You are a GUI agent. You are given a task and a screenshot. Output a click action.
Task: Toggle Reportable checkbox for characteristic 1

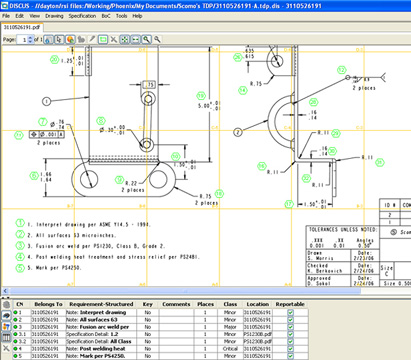(x=290, y=312)
